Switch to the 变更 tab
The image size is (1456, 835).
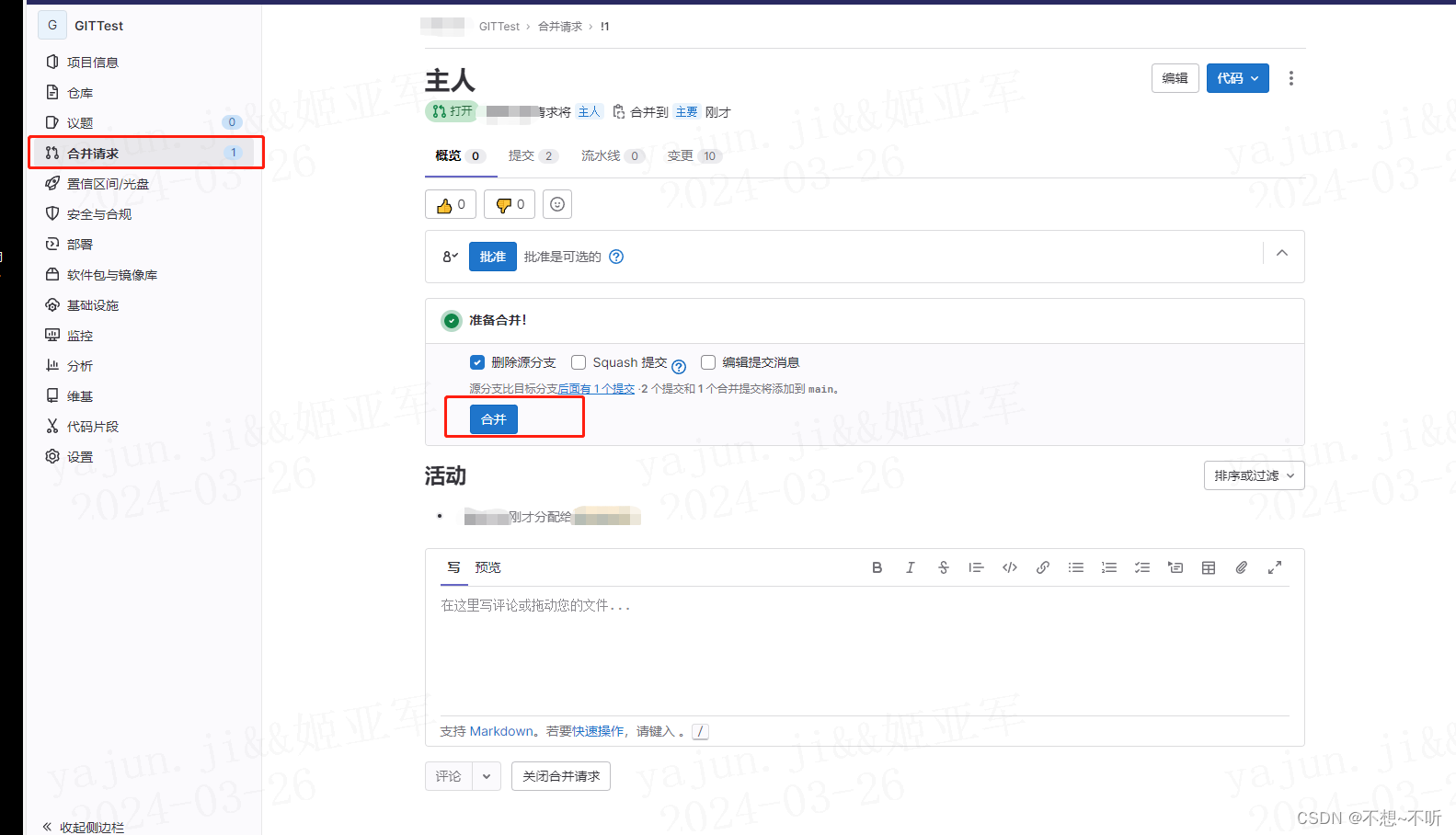[694, 156]
